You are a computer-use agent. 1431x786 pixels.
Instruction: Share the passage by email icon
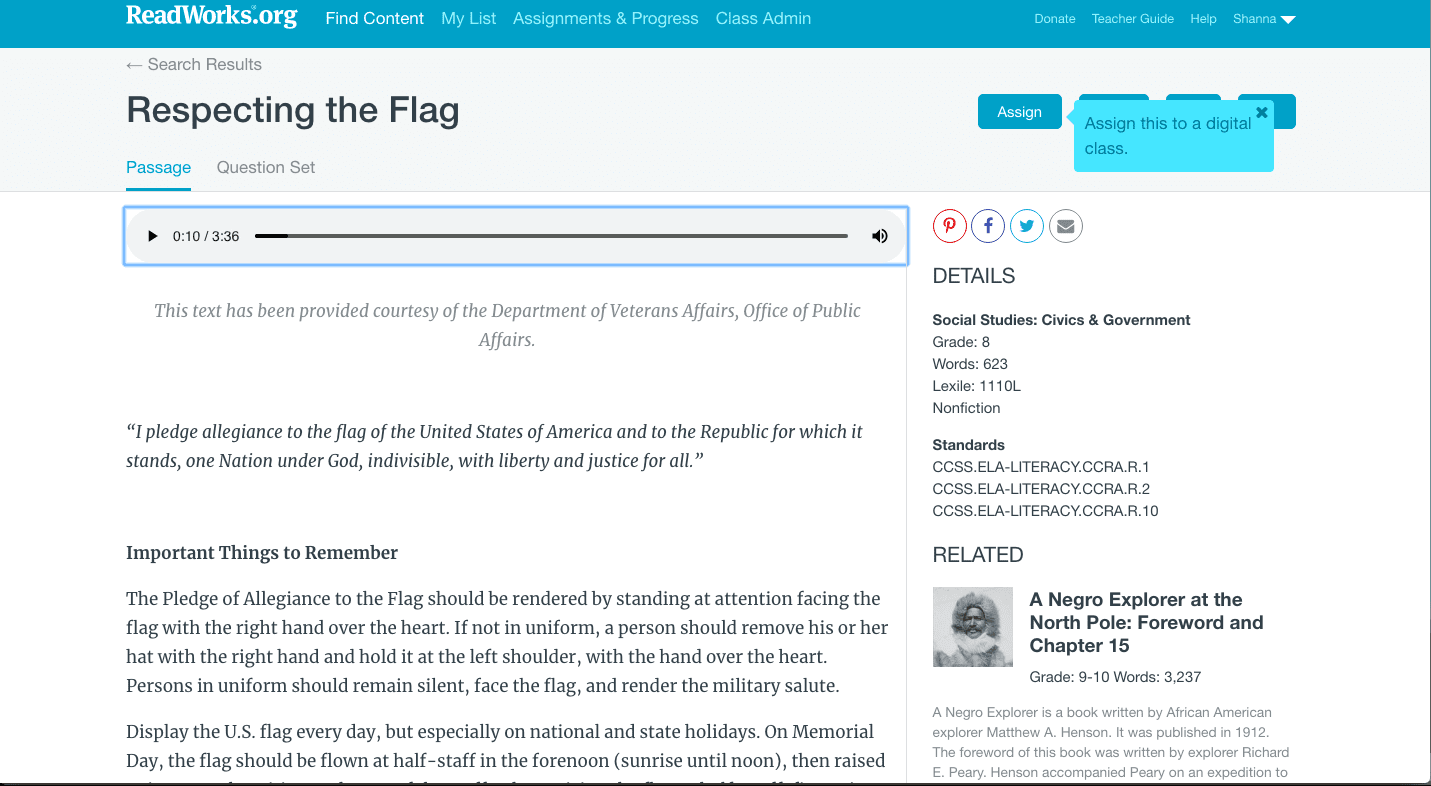tap(1066, 226)
